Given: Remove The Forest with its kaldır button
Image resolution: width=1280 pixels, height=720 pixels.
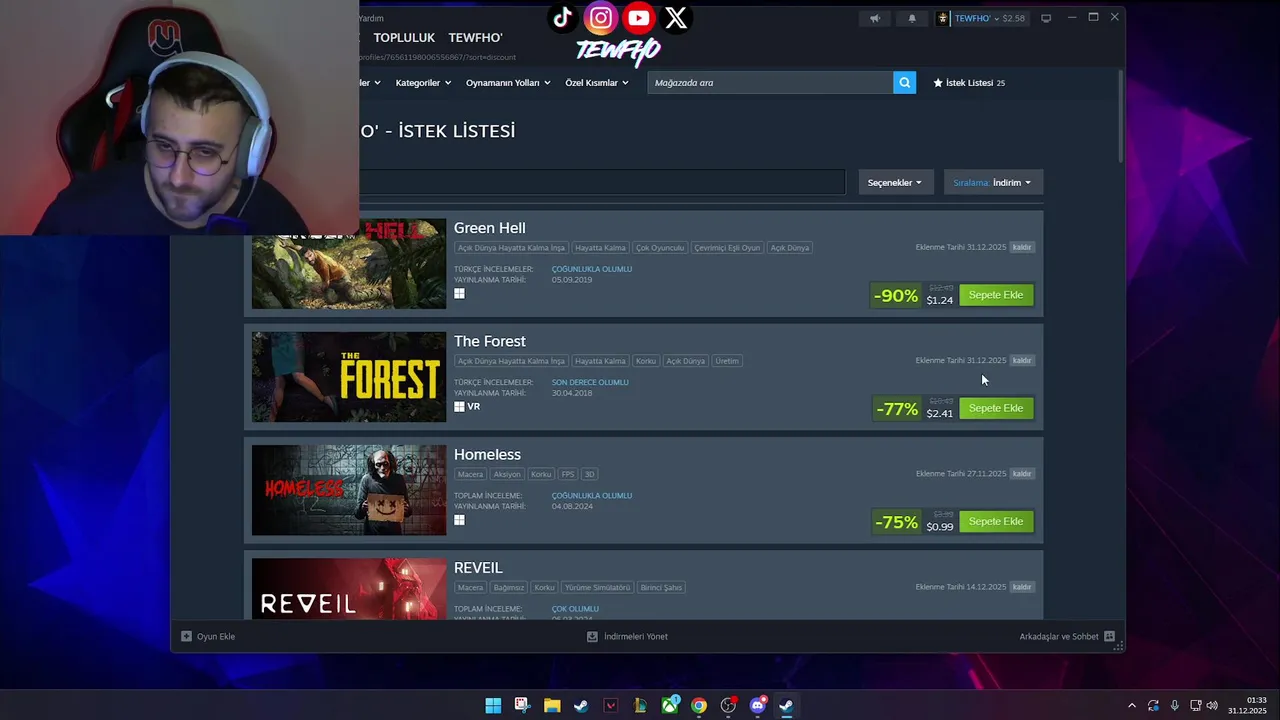Looking at the screenshot, I should click(1021, 360).
